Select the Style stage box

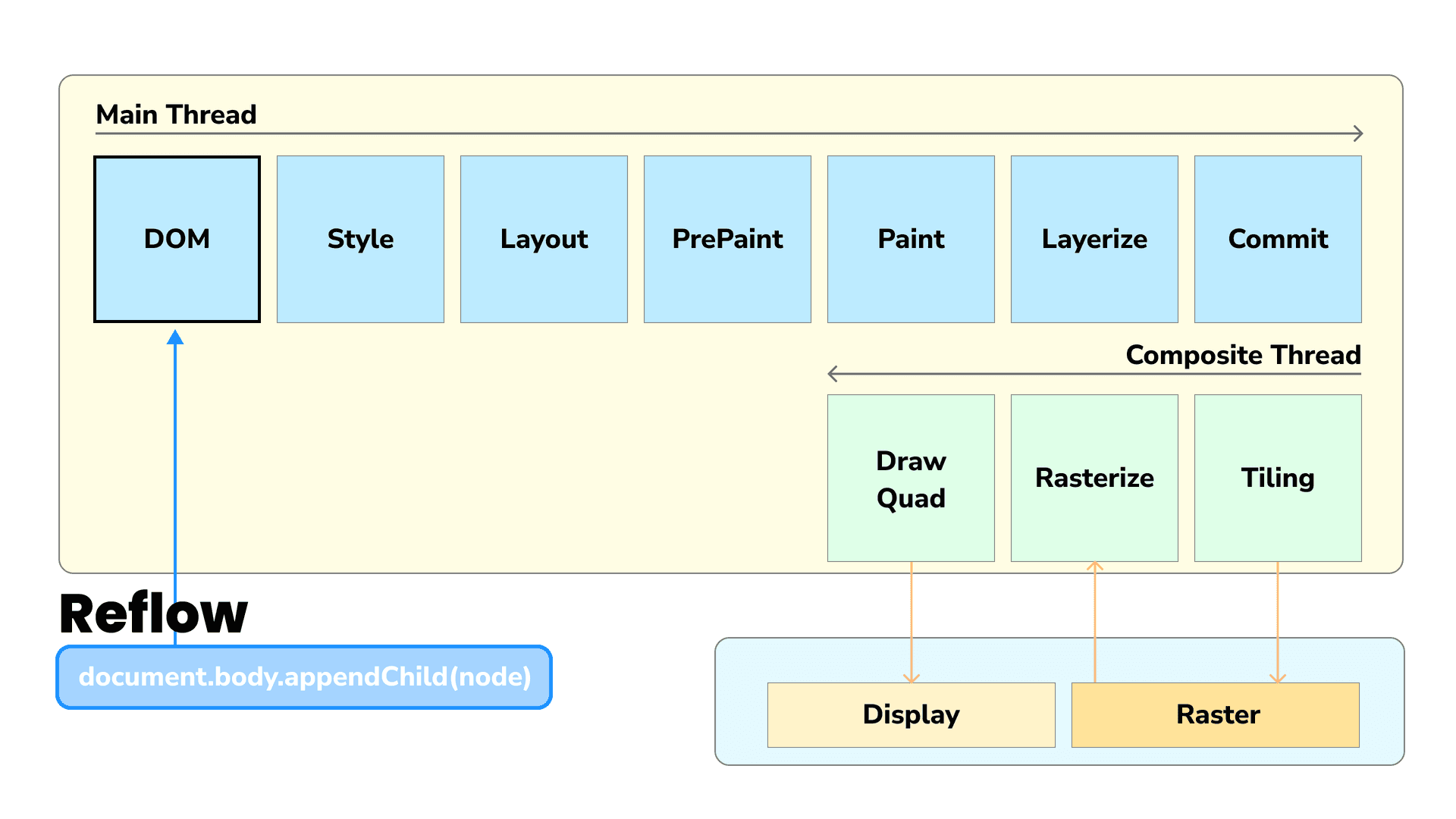coord(360,239)
